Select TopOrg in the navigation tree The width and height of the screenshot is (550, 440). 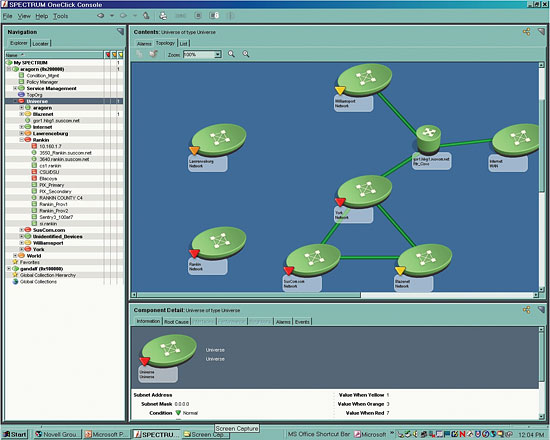34,95
